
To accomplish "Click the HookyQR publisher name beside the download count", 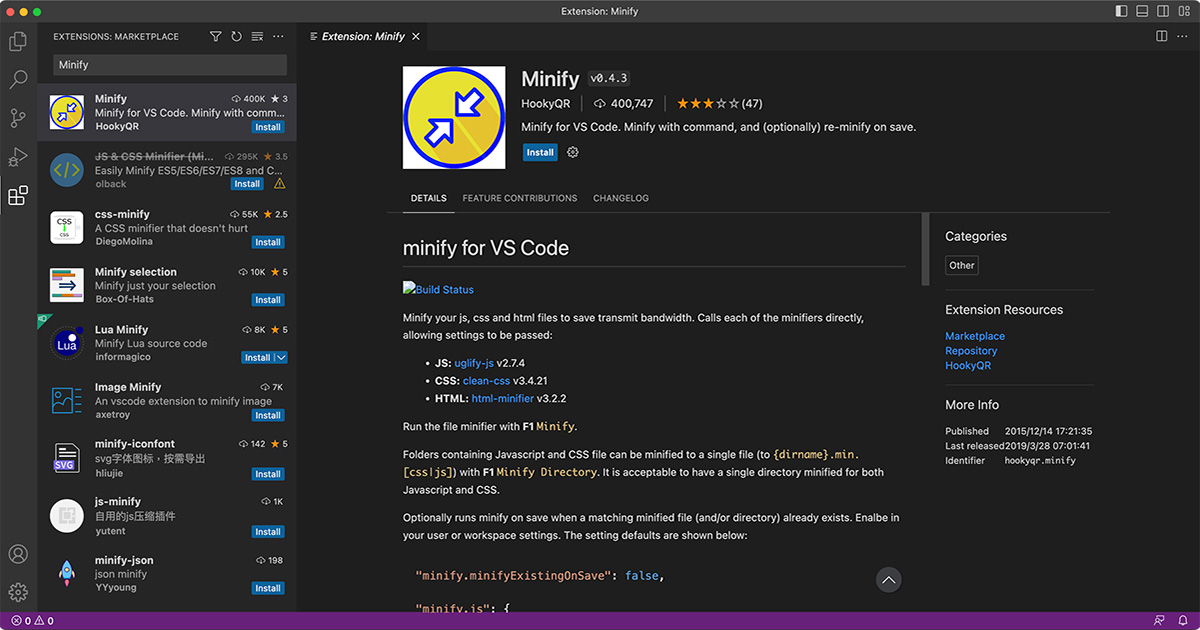I will pyautogui.click(x=546, y=103).
